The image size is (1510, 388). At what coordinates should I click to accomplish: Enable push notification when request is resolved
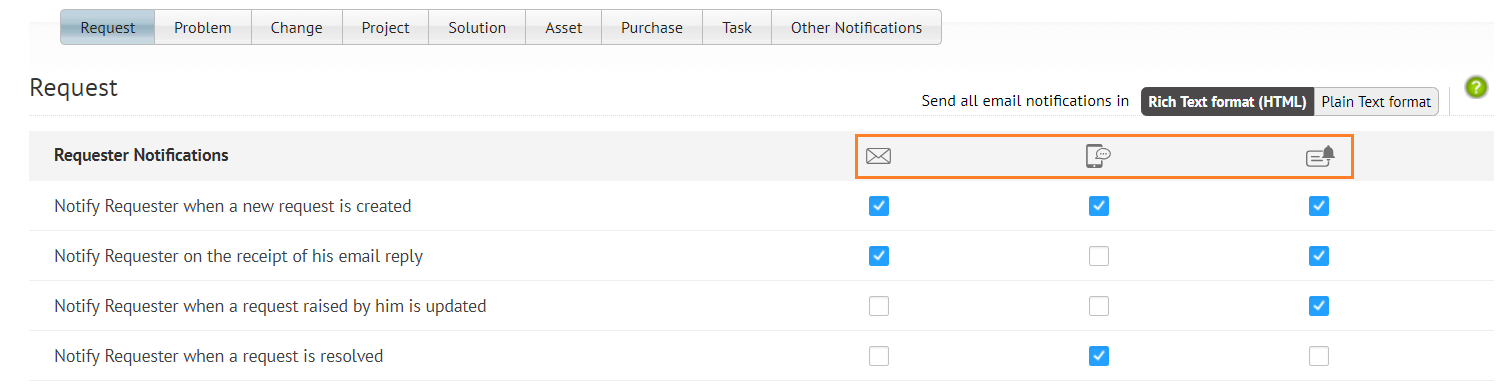pos(1319,356)
